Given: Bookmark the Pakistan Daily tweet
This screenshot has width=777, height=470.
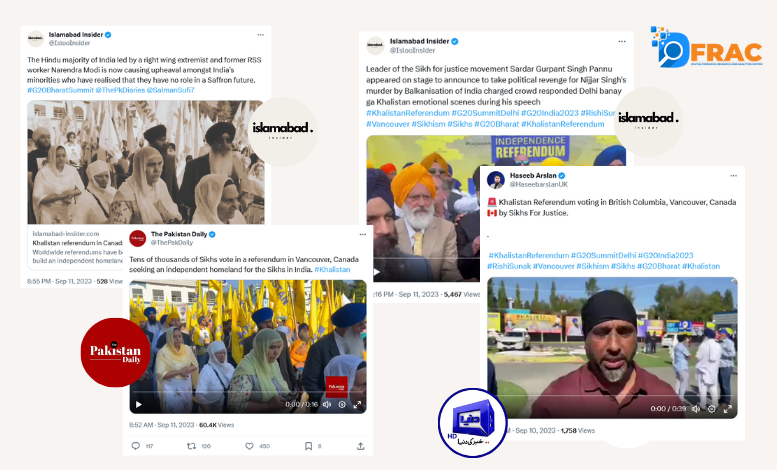Looking at the screenshot, I should coord(308,446).
